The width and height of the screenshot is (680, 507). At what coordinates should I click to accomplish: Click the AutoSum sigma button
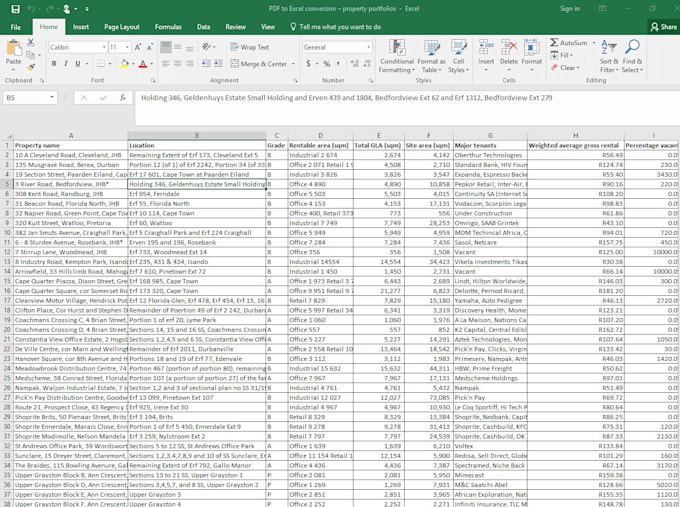(569, 43)
